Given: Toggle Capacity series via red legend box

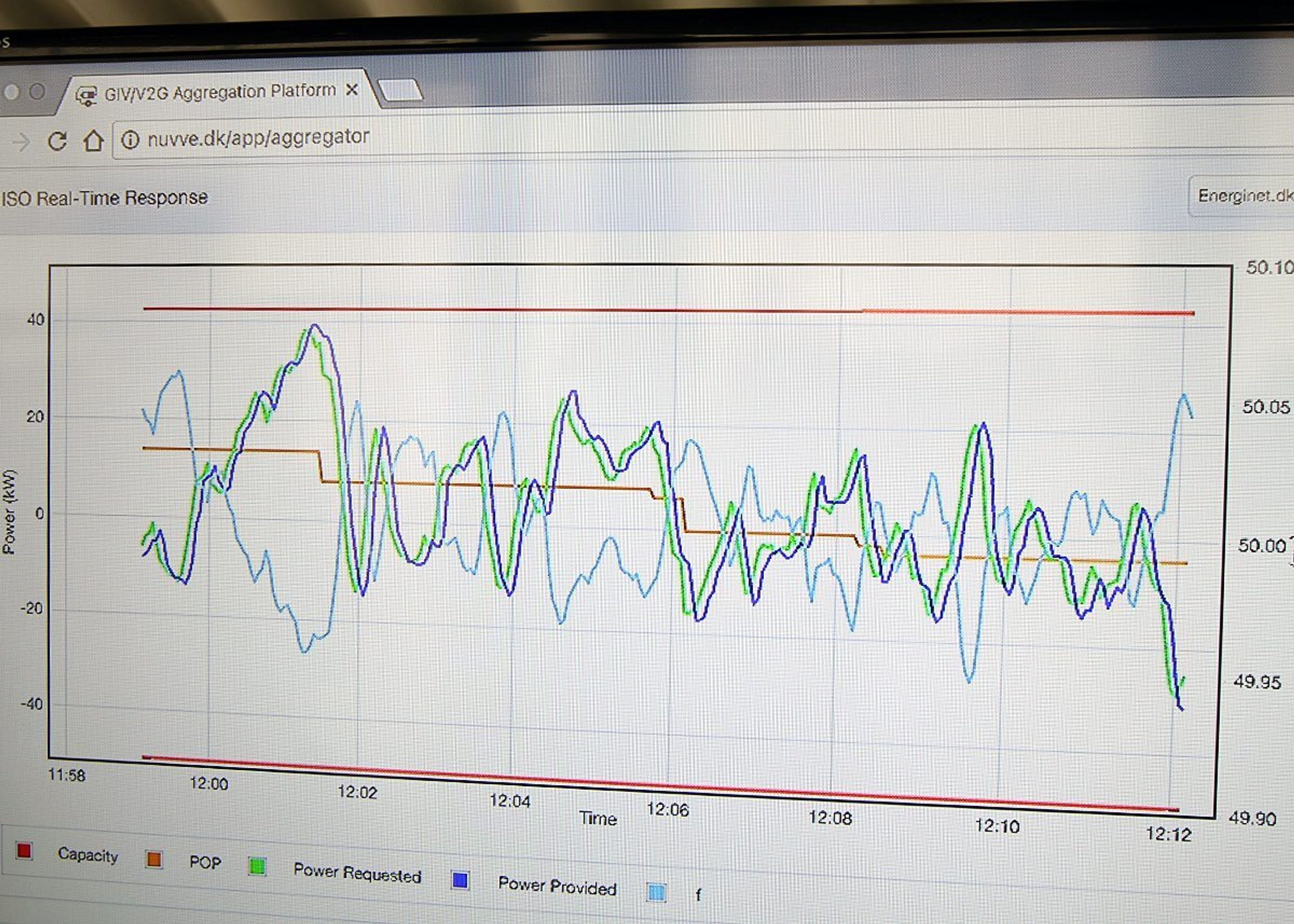Looking at the screenshot, I should [x=24, y=851].
